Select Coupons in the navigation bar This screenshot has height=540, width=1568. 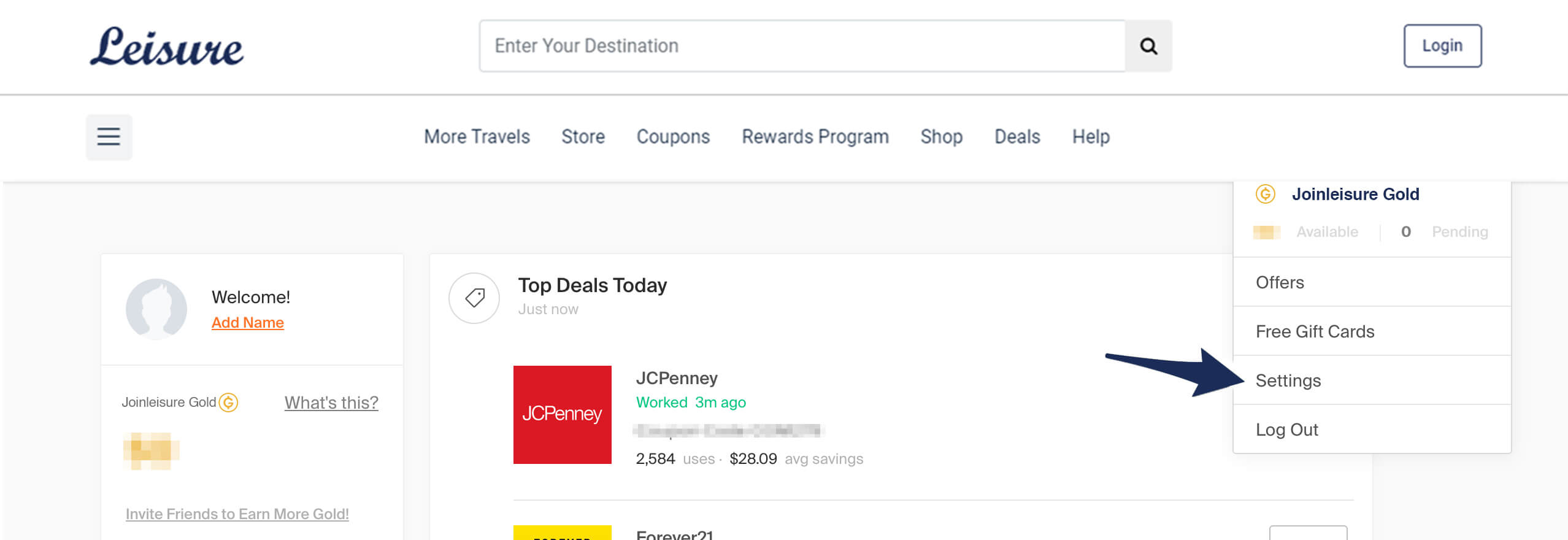coord(673,136)
